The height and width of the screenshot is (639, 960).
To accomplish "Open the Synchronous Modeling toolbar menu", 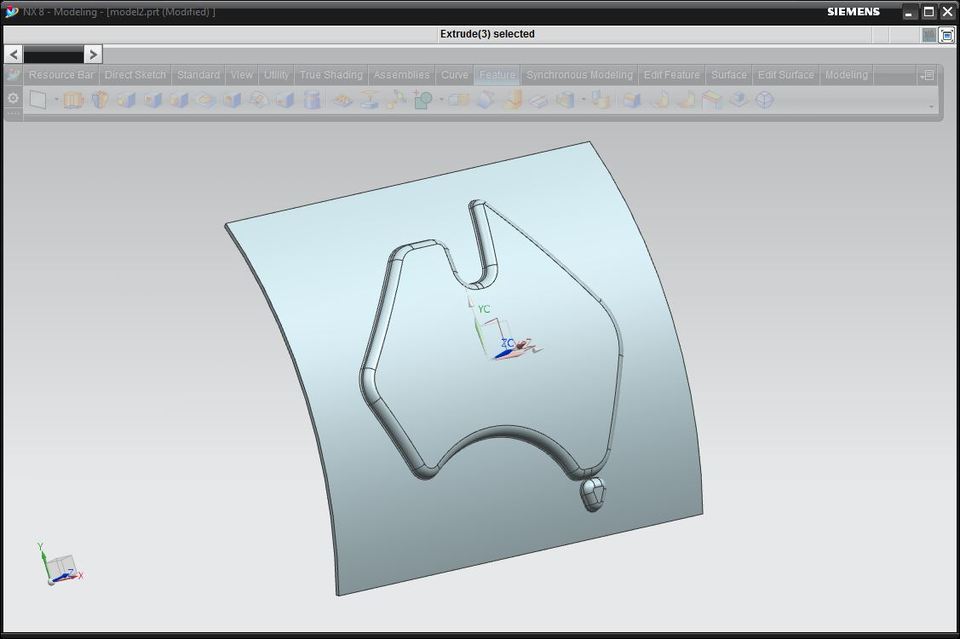I will coord(580,74).
